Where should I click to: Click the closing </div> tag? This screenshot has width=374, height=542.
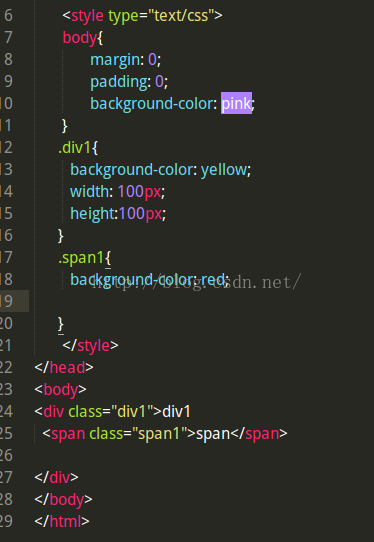(x=56, y=478)
